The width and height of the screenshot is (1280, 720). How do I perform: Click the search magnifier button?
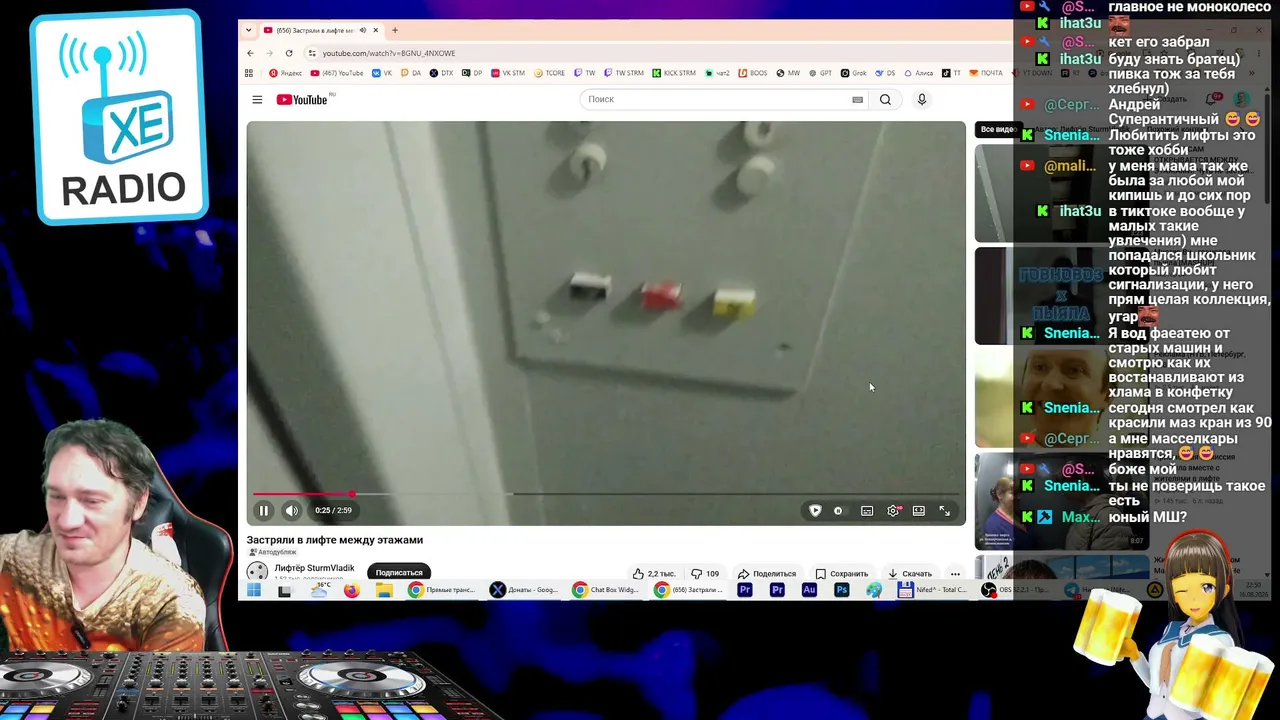pyautogui.click(x=885, y=99)
